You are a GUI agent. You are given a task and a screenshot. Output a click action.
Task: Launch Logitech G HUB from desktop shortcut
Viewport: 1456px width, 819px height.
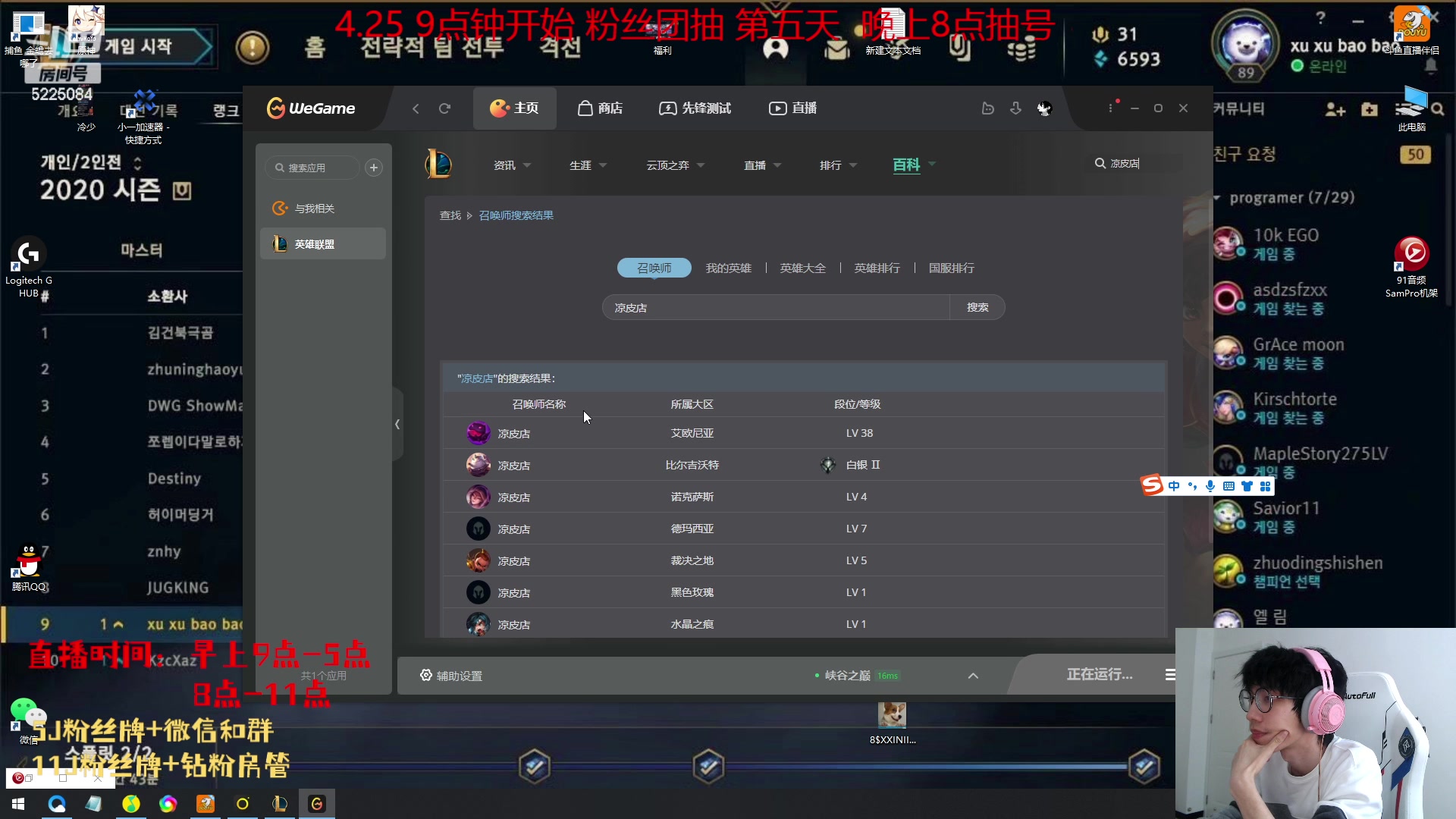point(28,253)
